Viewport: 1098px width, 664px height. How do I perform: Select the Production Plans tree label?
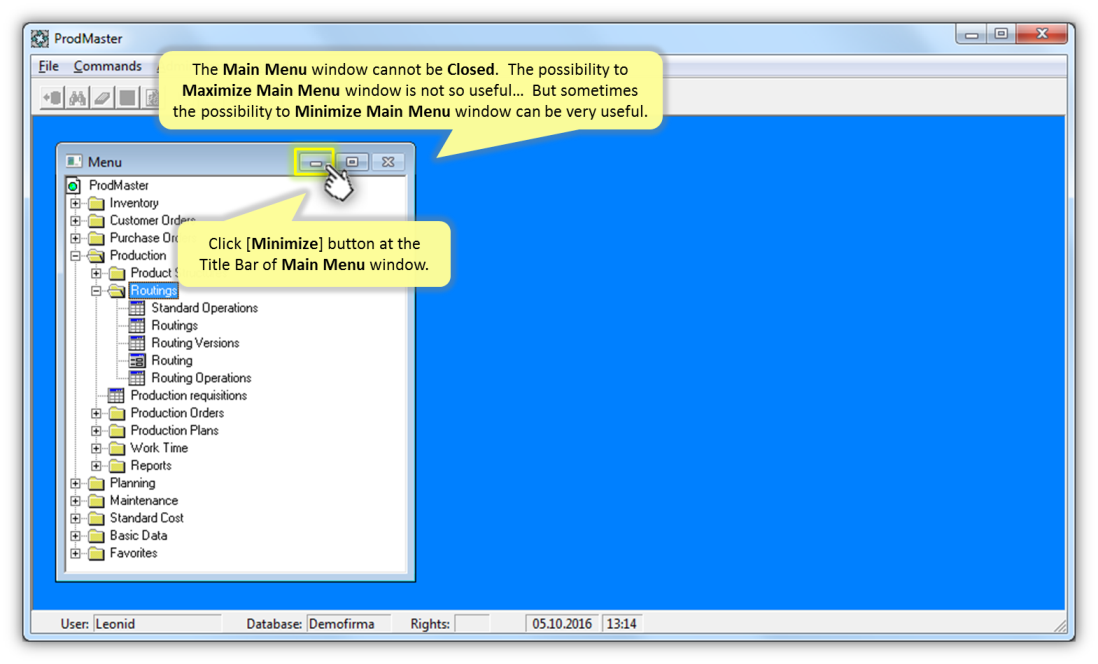tap(174, 431)
